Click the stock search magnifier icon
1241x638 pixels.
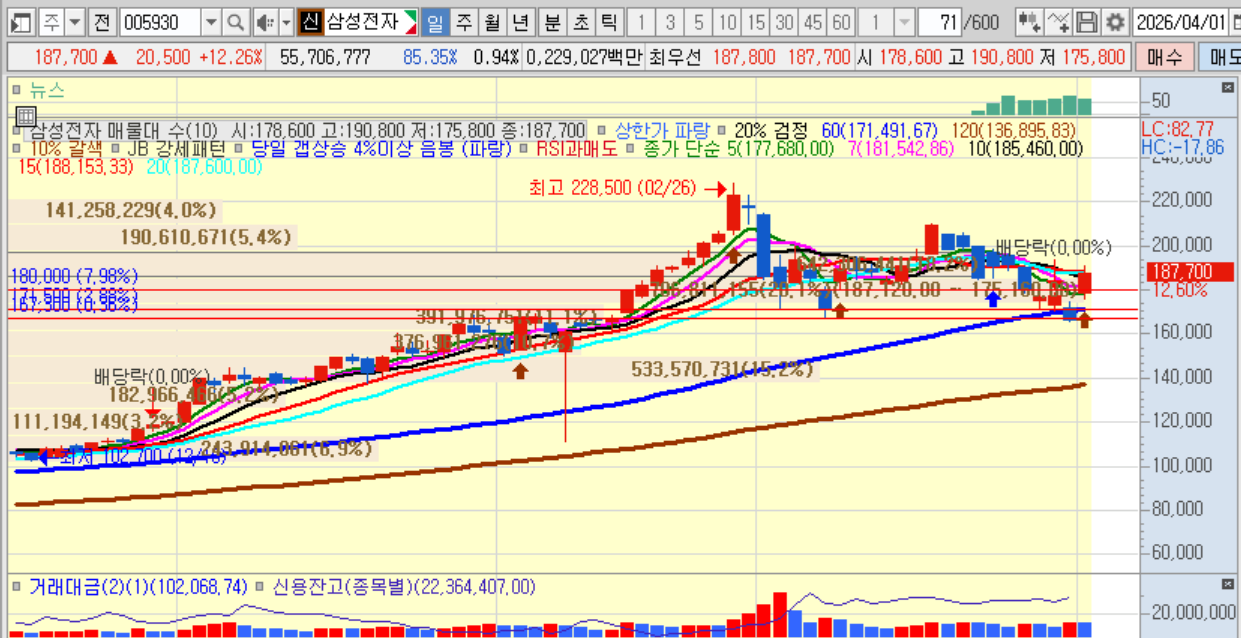click(235, 22)
